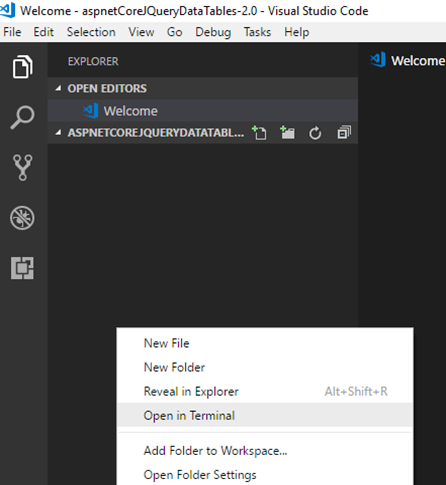The image size is (446, 485).
Task: Open the Help menu
Action: (297, 32)
